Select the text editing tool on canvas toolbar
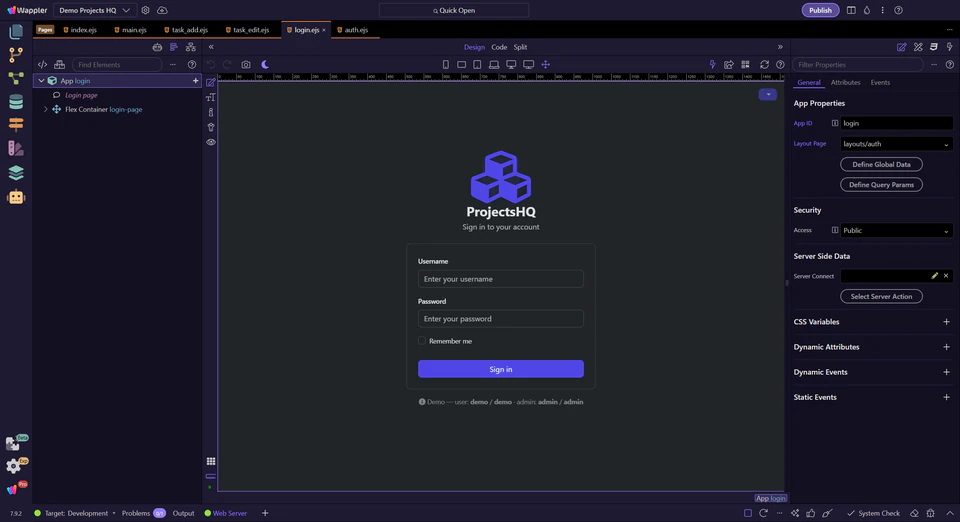Image resolution: width=960 pixels, height=522 pixels. click(x=211, y=97)
